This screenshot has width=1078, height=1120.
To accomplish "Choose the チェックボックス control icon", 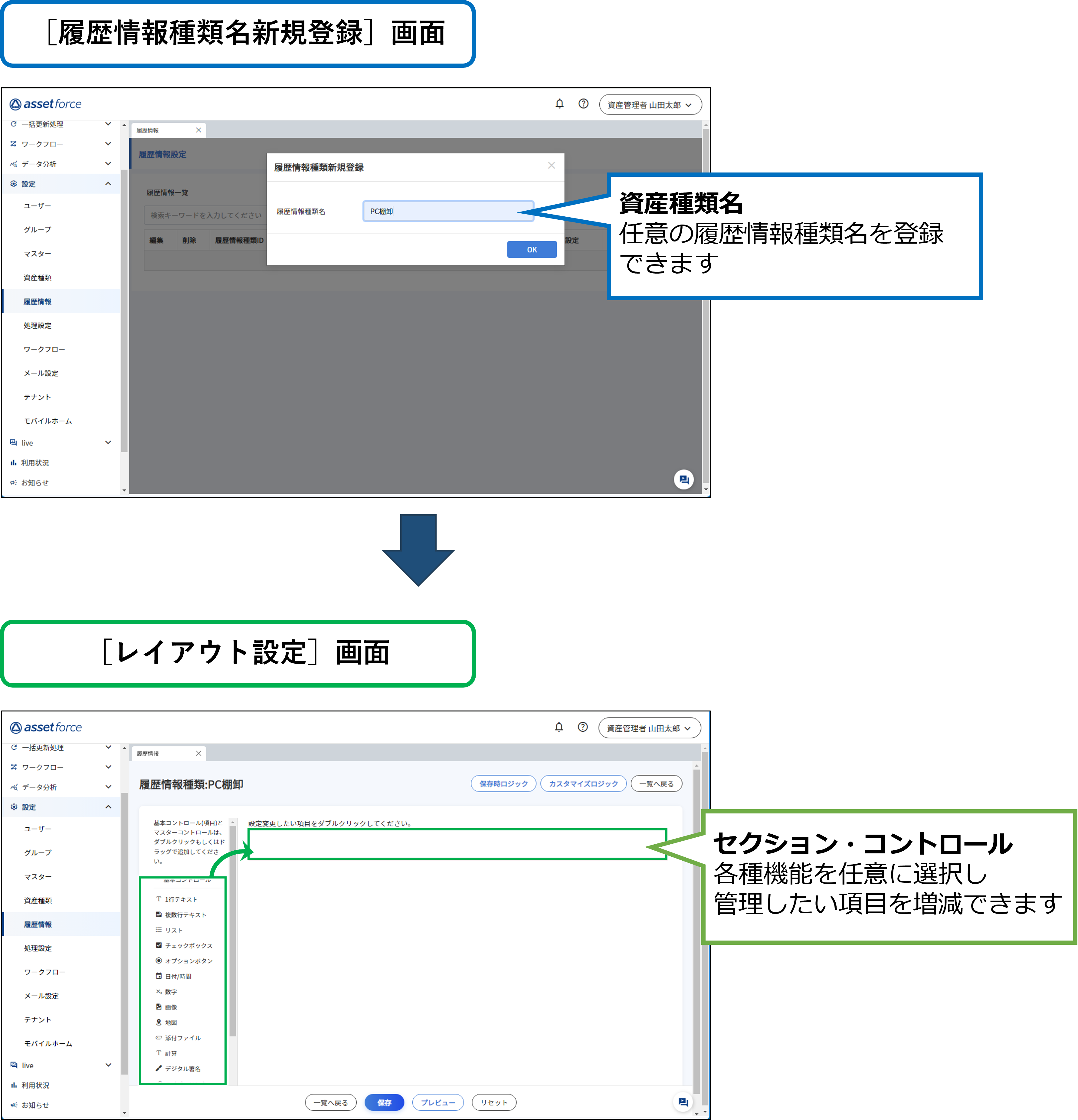I will pos(158,945).
